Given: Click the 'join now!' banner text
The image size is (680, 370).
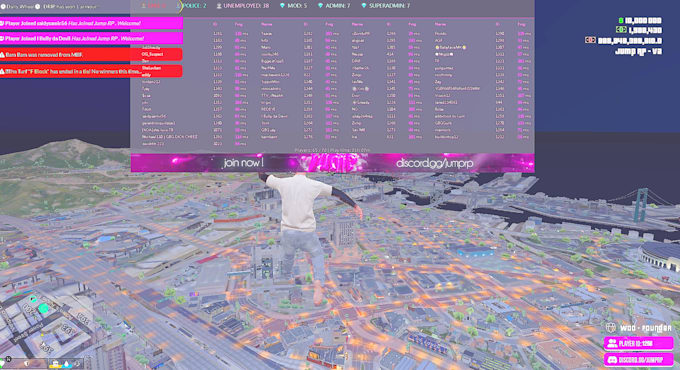Looking at the screenshot, I should (x=243, y=163).
